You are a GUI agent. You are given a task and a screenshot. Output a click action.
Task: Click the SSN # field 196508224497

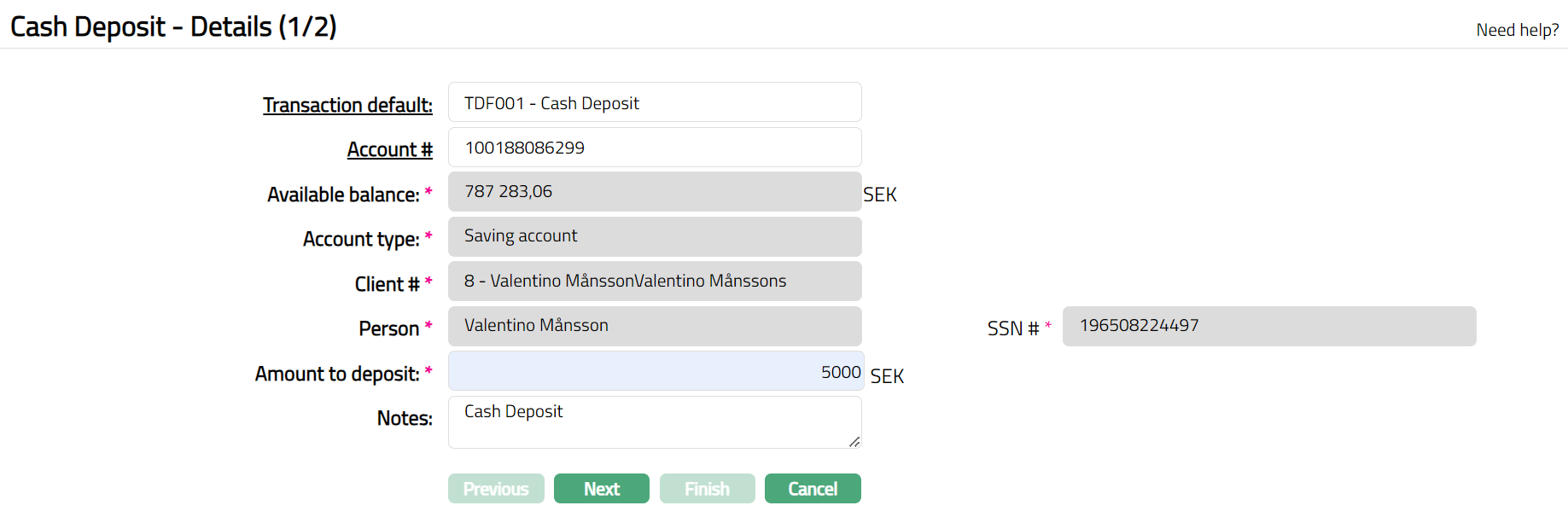pyautogui.click(x=1268, y=326)
